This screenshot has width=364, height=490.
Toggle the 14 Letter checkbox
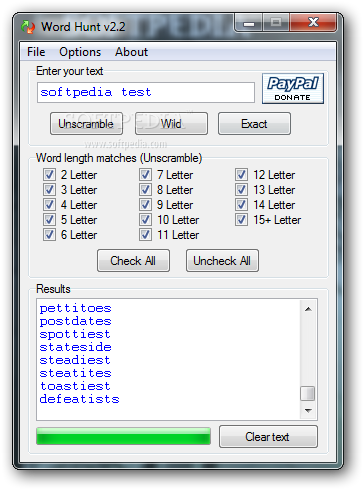(241, 205)
